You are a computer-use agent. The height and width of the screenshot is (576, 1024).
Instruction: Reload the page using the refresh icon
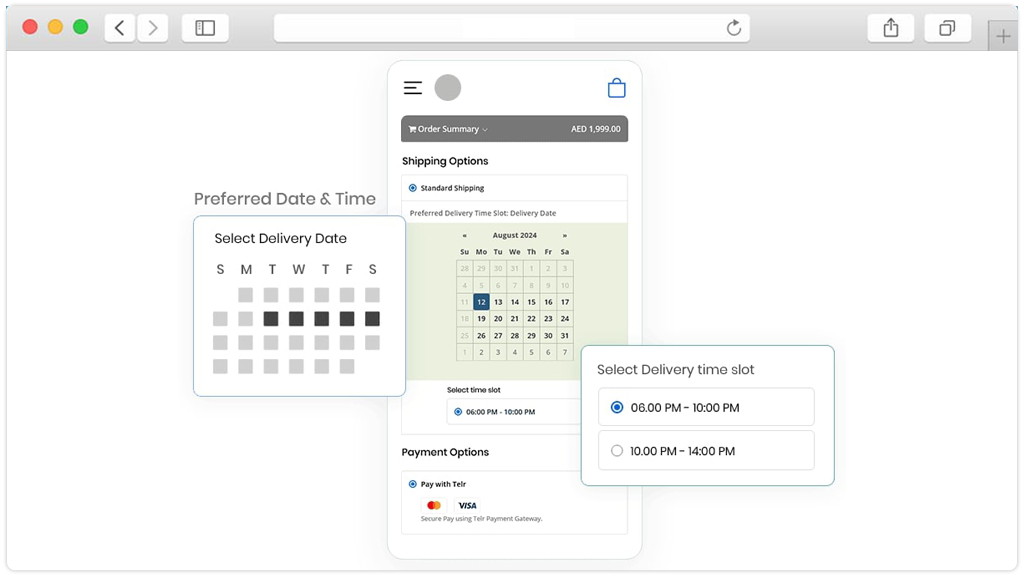click(x=735, y=28)
